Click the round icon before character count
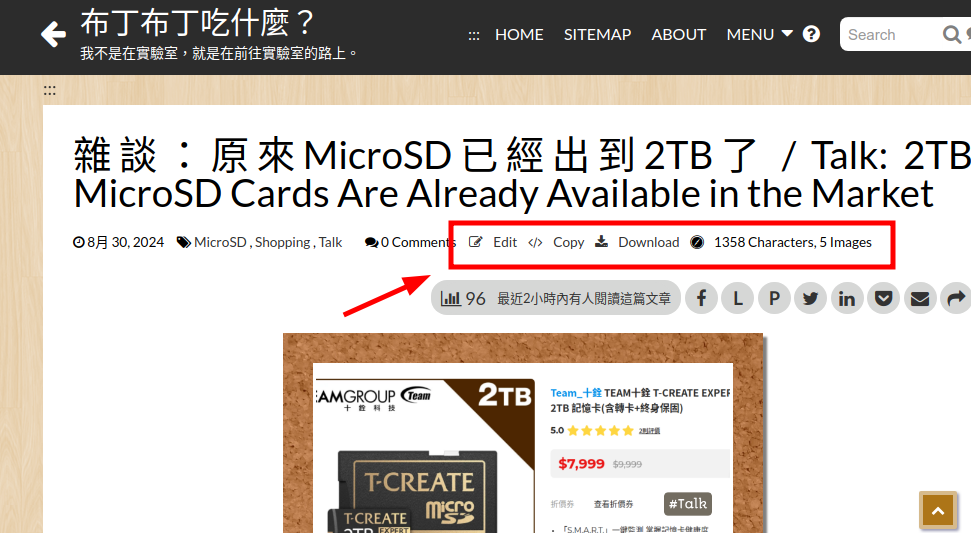 click(x=697, y=242)
